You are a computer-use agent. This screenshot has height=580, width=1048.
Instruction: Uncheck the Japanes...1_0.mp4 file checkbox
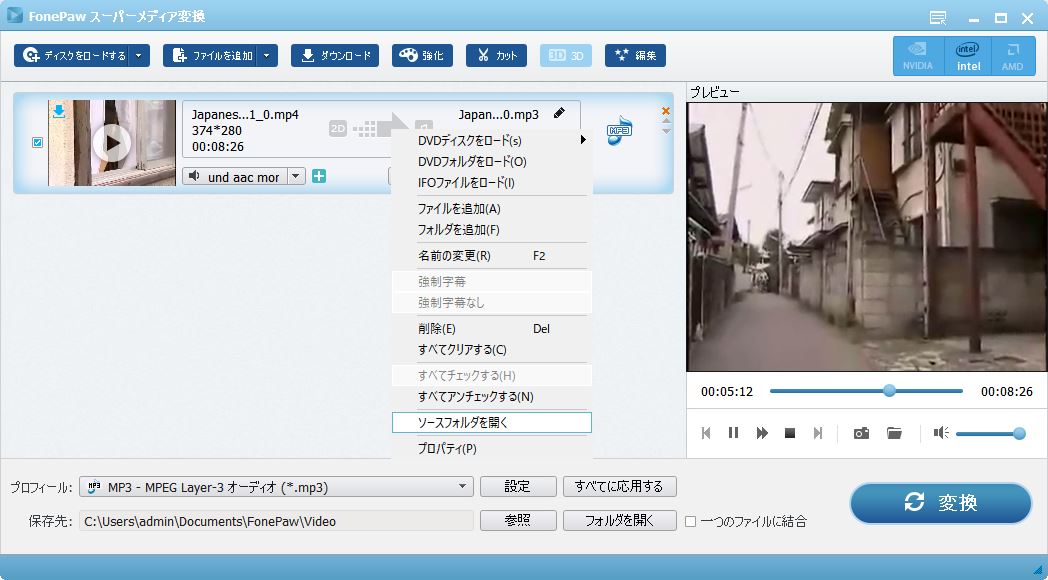point(37,142)
